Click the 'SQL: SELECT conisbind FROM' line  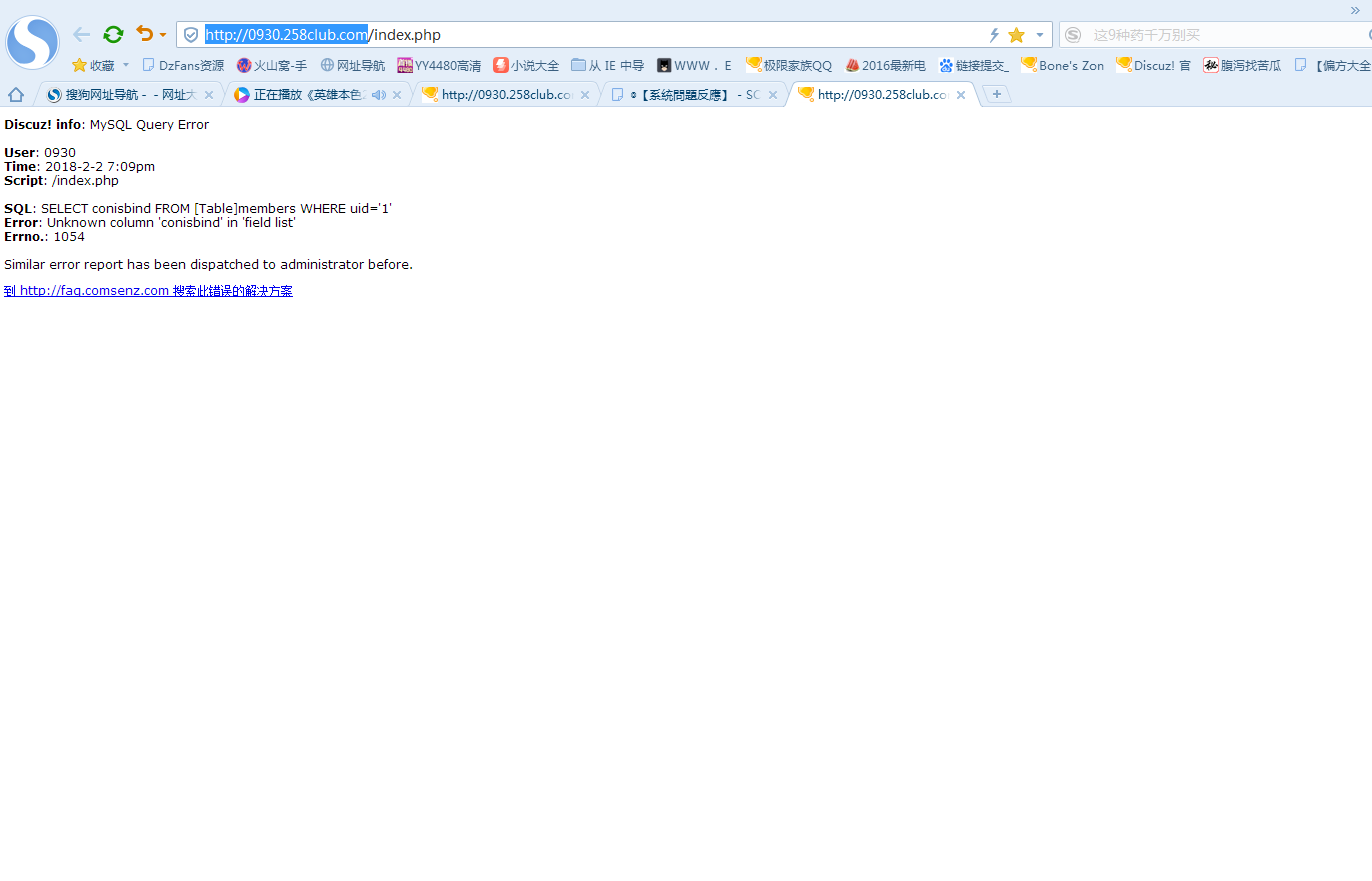[x=198, y=209]
